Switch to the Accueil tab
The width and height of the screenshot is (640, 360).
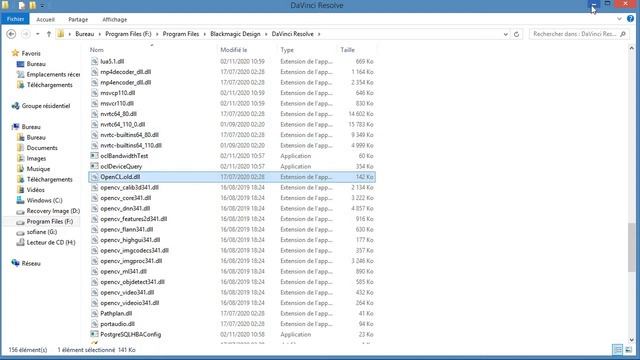(x=45, y=20)
